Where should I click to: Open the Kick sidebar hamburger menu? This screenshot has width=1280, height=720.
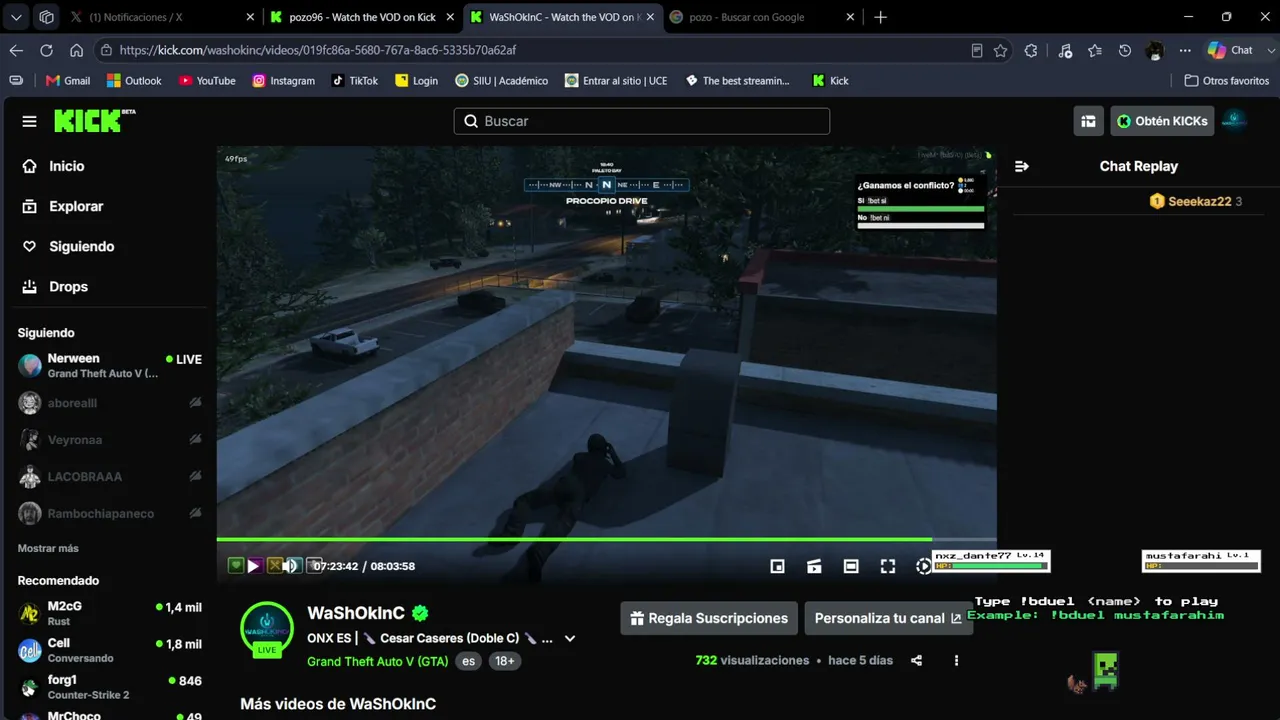[x=29, y=121]
